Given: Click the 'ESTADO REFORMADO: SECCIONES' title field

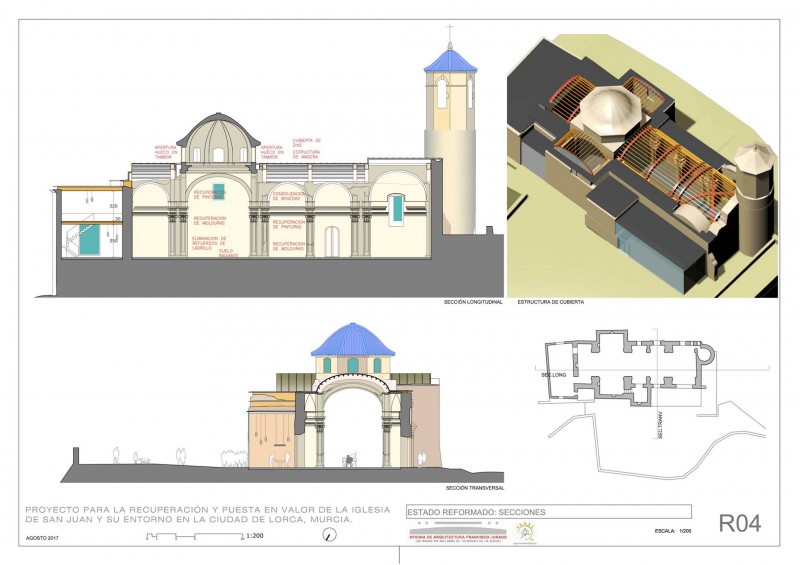Looking at the screenshot, I should point(549,512).
